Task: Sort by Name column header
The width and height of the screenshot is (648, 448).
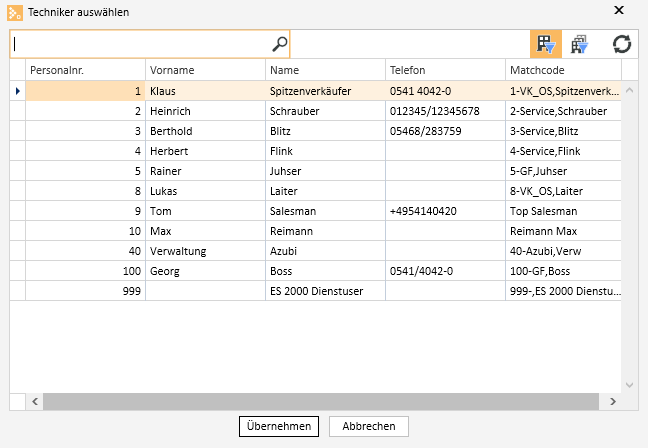Action: (325, 70)
